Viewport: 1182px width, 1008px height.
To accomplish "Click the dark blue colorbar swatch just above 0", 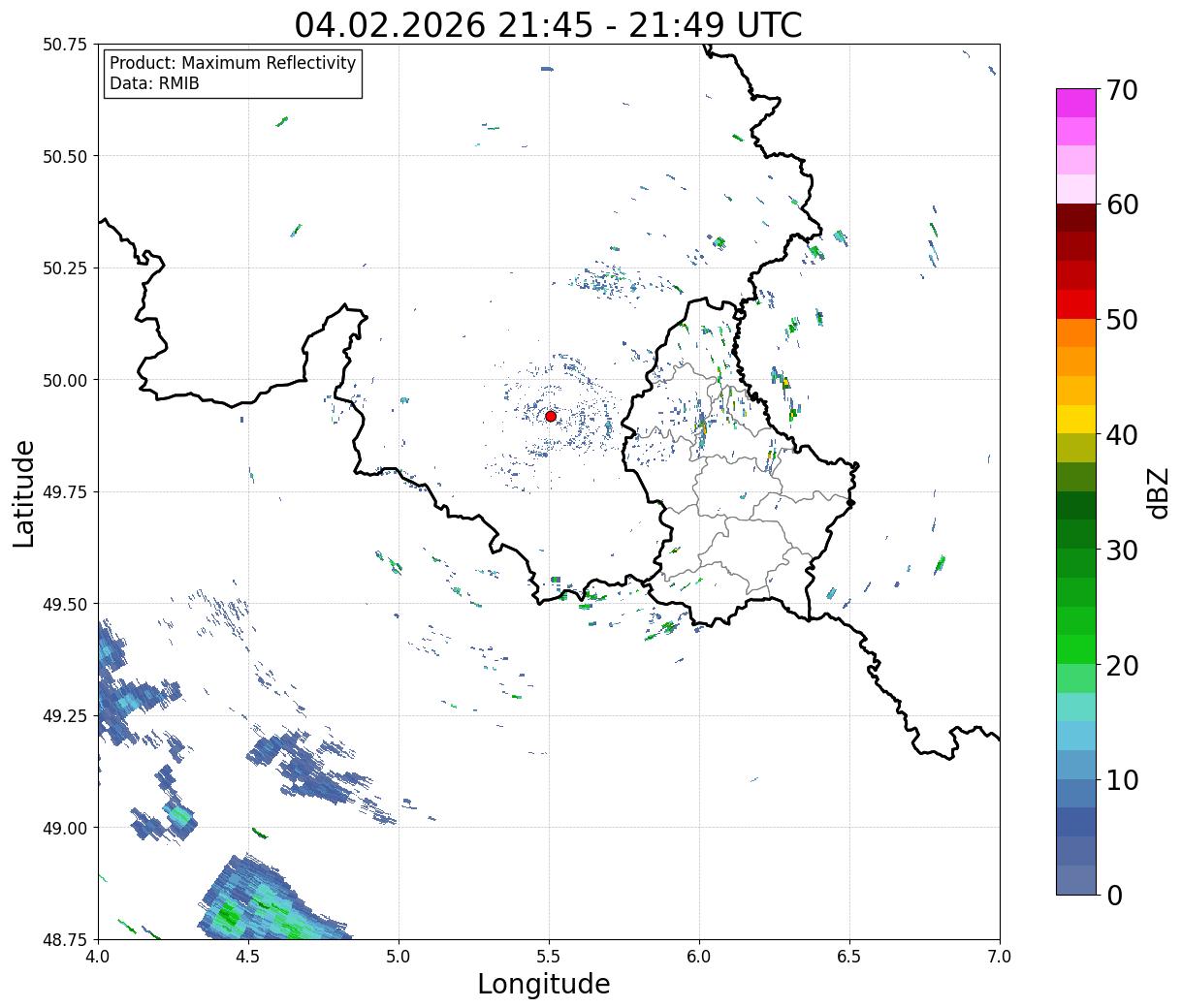I will tap(1075, 879).
